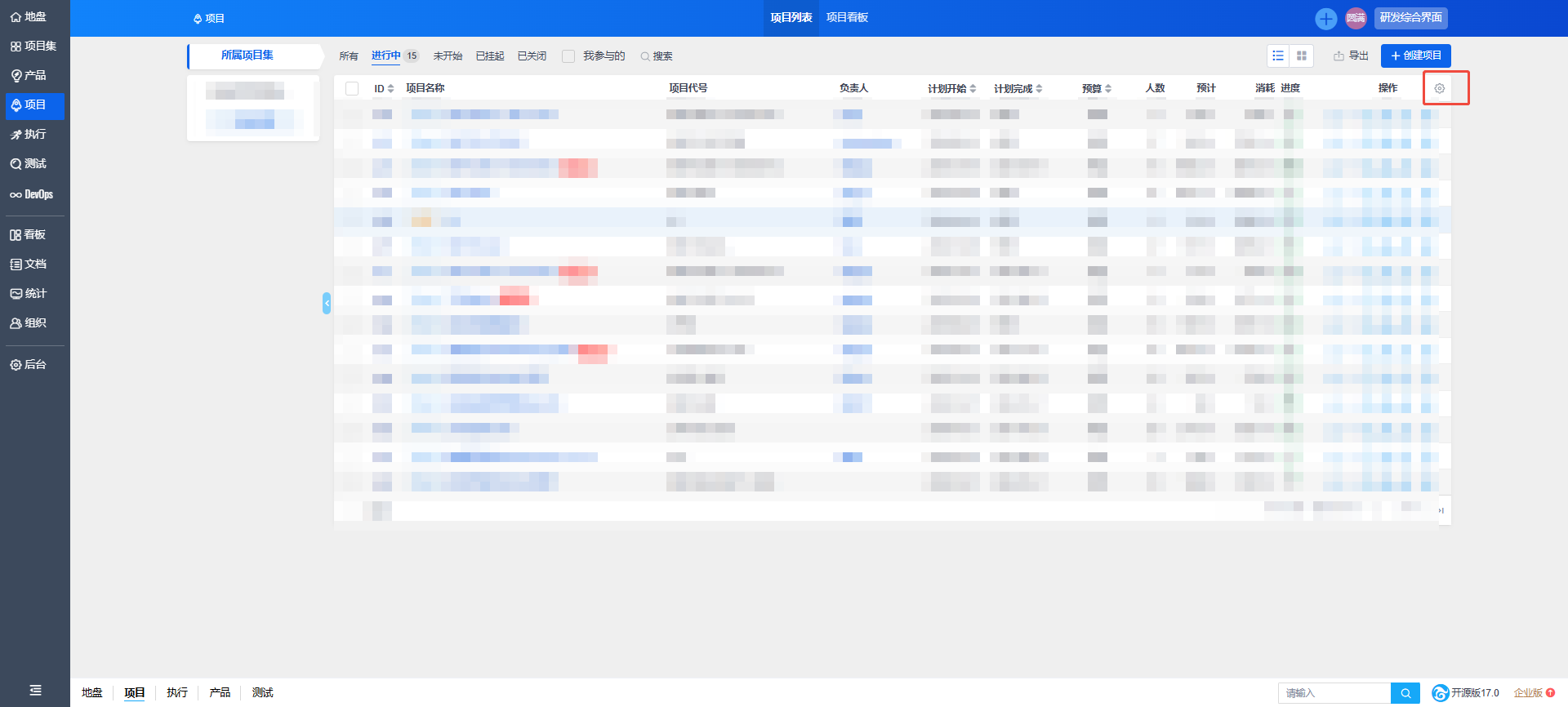Open the table column settings gear

[x=1440, y=88]
